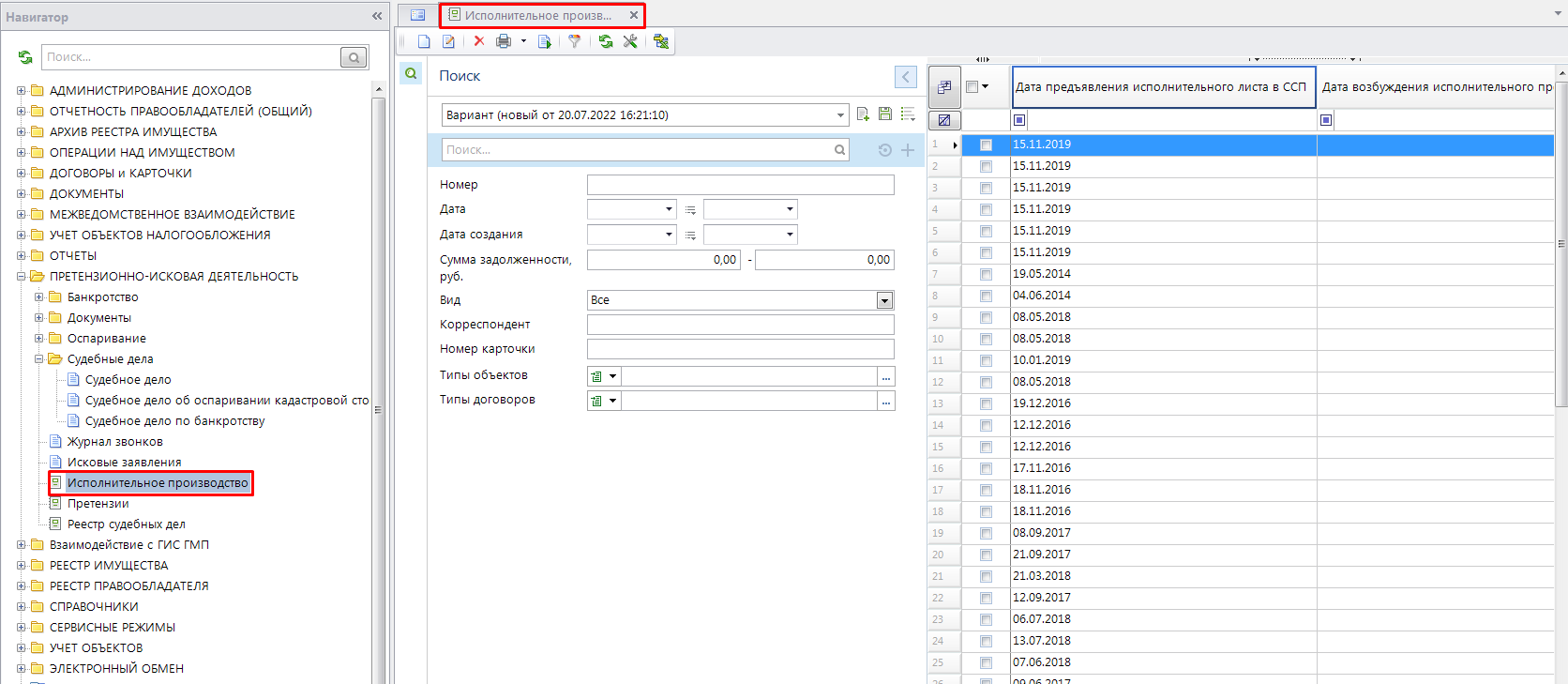This screenshot has height=684, width=1568.
Task: Click the plus icon beside search field
Action: tap(908, 150)
